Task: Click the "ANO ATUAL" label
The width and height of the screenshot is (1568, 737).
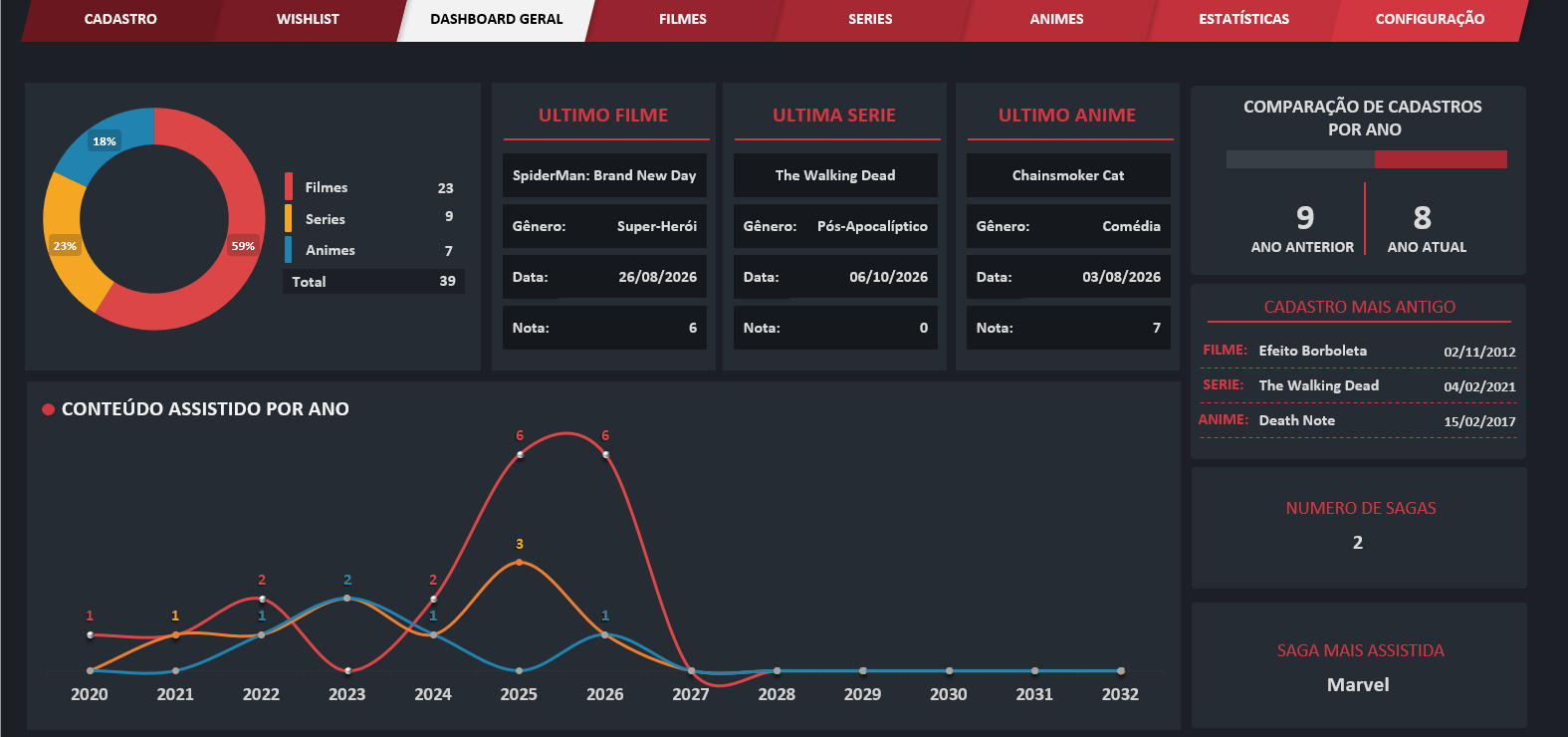Action: (x=1427, y=247)
